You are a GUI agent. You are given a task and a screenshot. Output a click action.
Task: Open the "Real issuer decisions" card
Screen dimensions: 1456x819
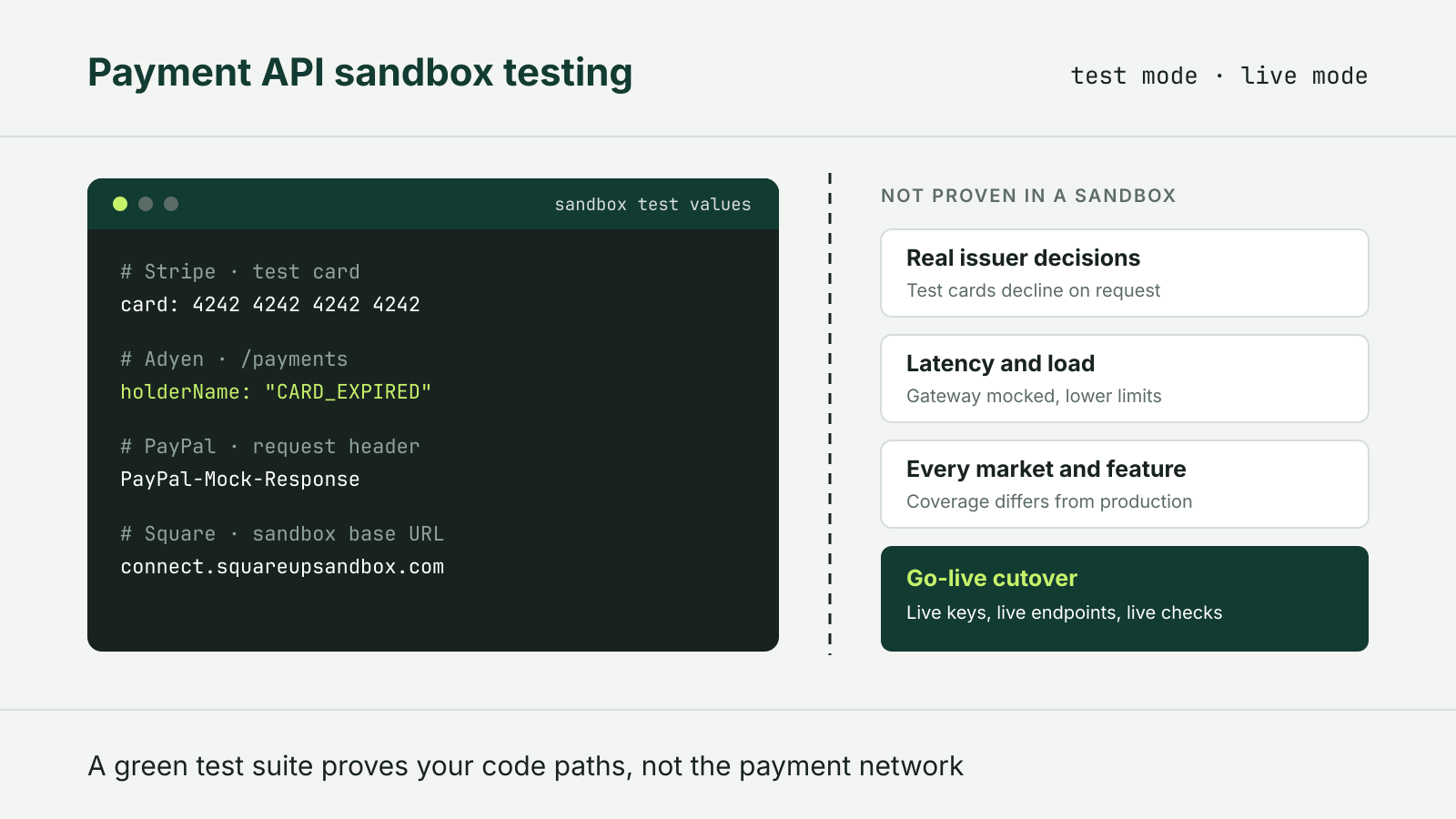tap(1125, 273)
